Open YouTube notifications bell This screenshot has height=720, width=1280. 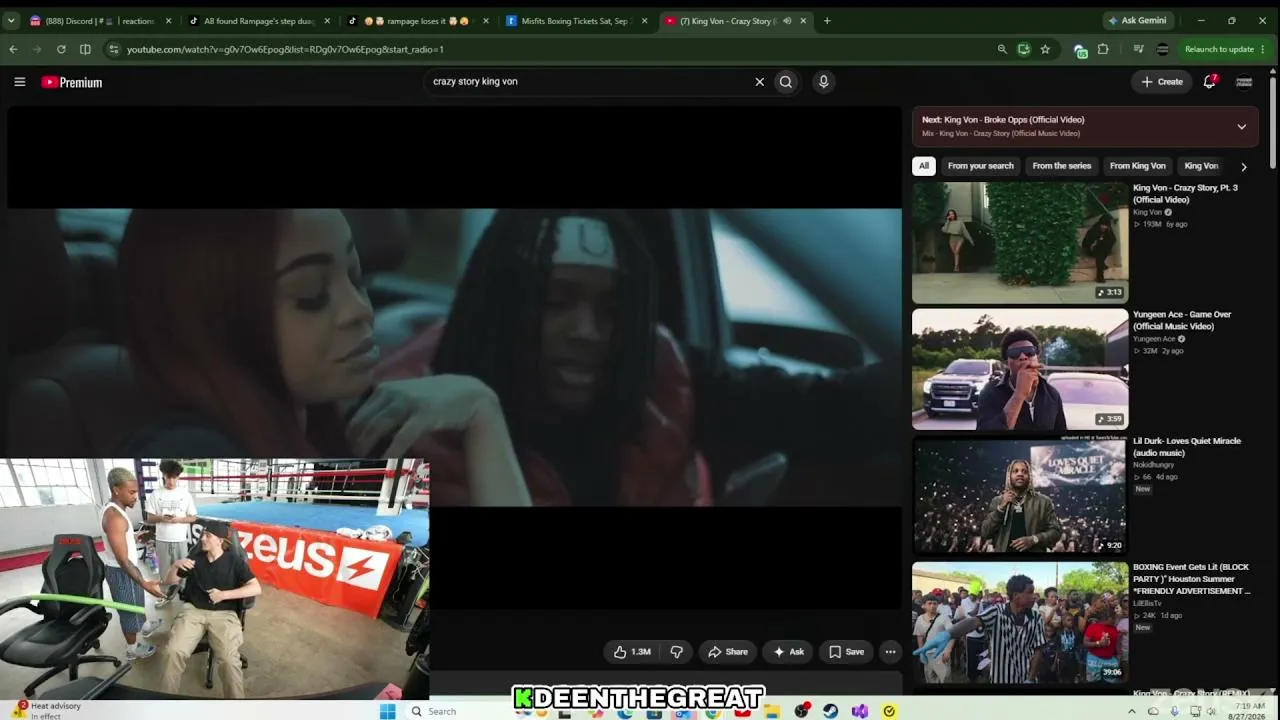click(1209, 82)
